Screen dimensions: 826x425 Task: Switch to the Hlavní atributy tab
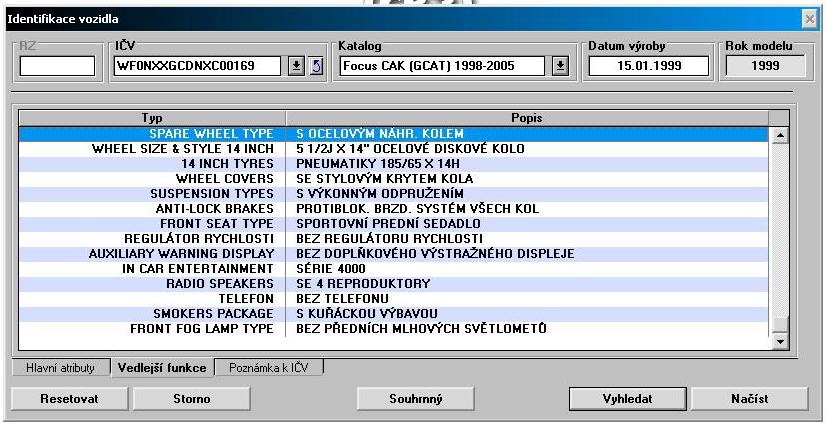(60, 368)
